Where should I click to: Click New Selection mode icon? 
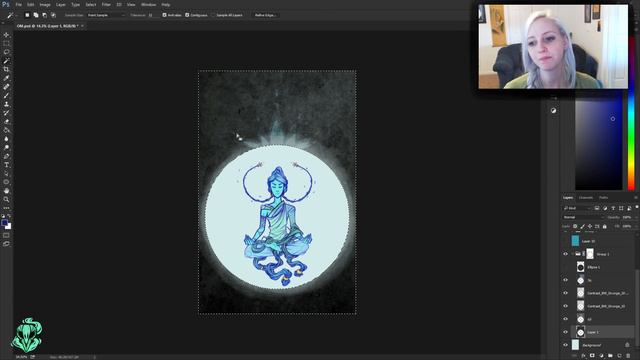[x=27, y=15]
